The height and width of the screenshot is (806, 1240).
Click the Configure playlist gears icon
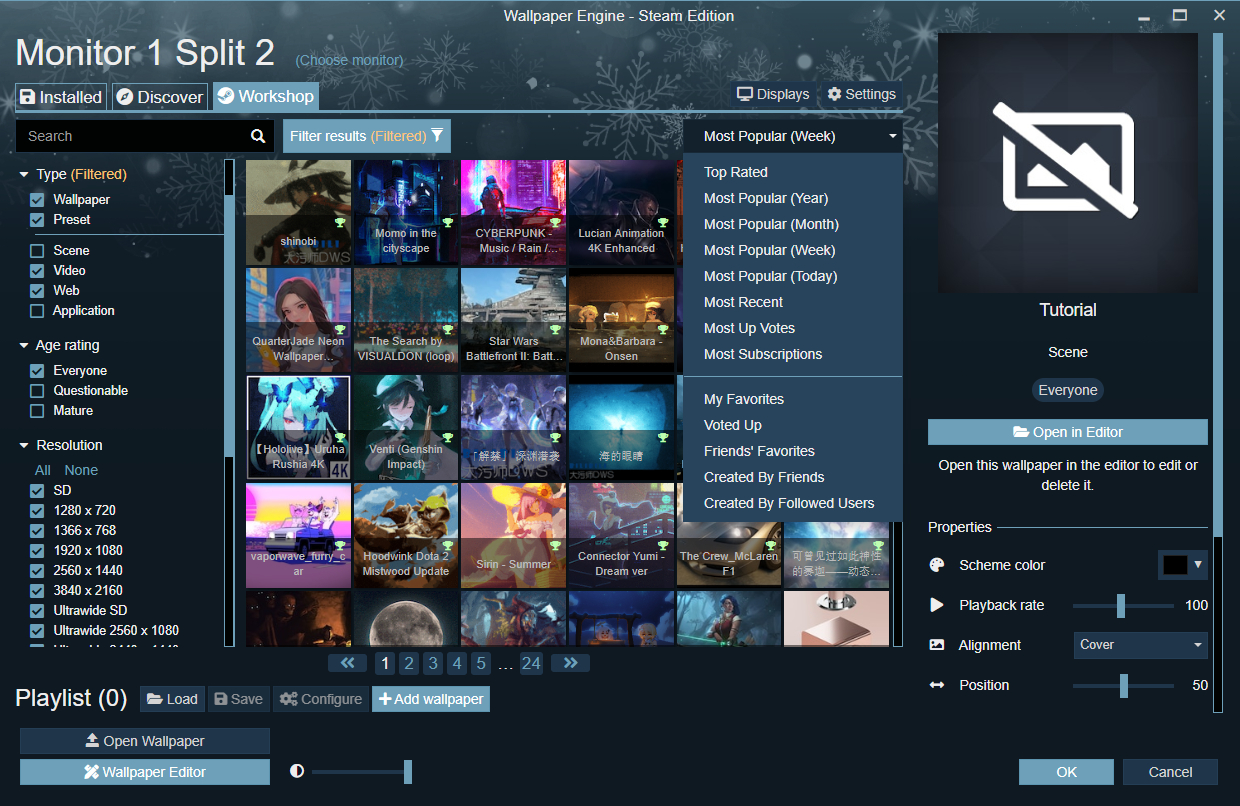(288, 699)
